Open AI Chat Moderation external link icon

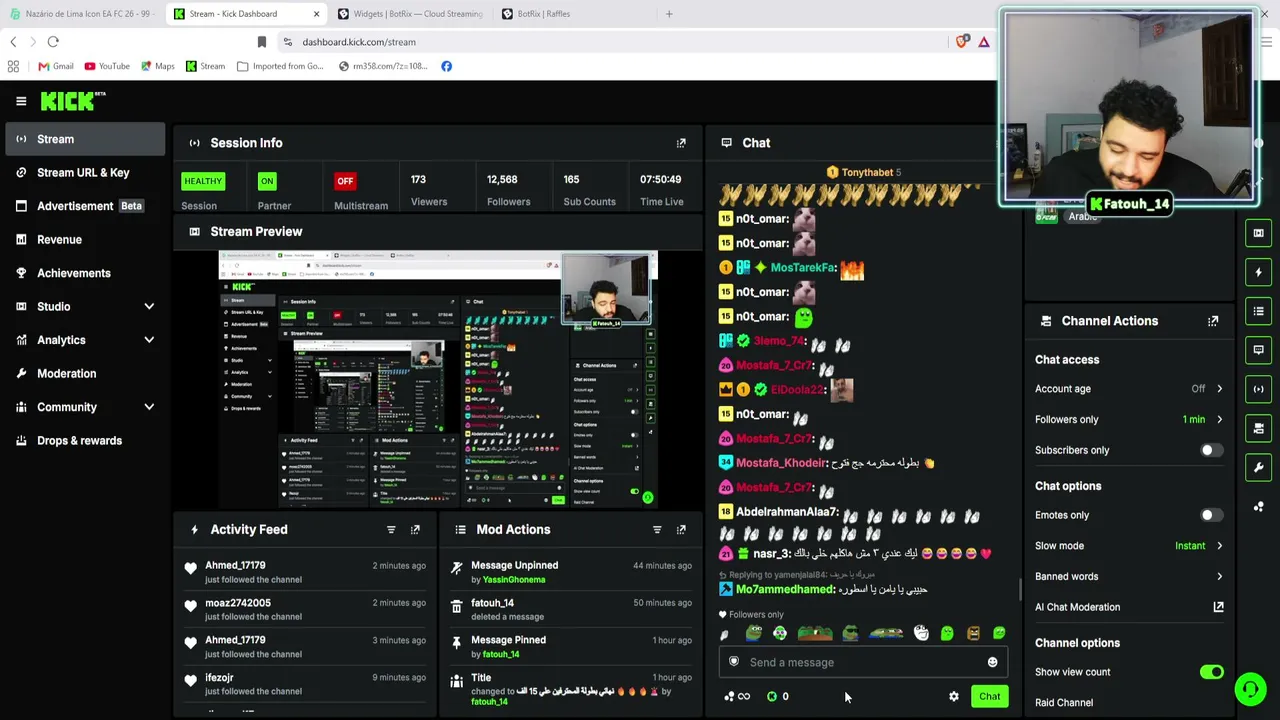pos(1218,607)
